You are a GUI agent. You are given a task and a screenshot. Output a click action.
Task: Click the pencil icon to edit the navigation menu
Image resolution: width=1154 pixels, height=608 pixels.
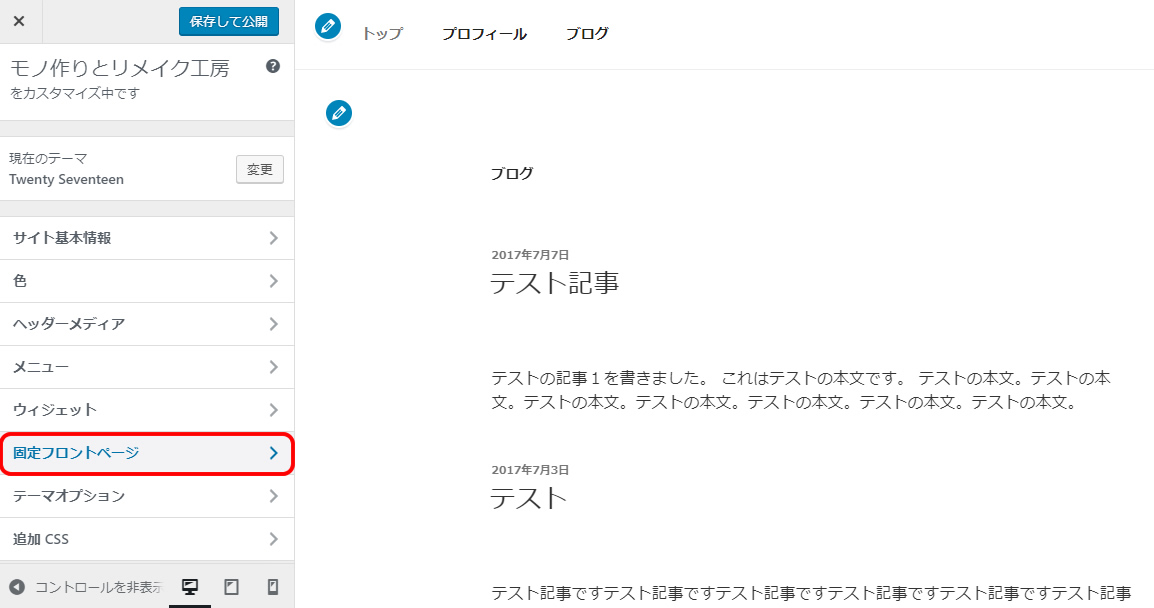(x=327, y=27)
